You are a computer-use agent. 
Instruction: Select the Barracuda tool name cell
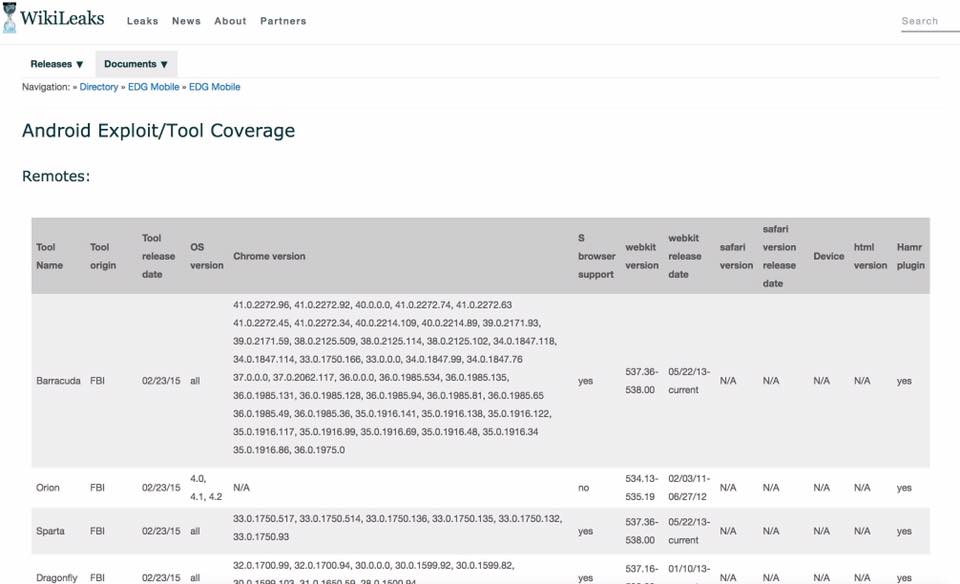tap(58, 381)
